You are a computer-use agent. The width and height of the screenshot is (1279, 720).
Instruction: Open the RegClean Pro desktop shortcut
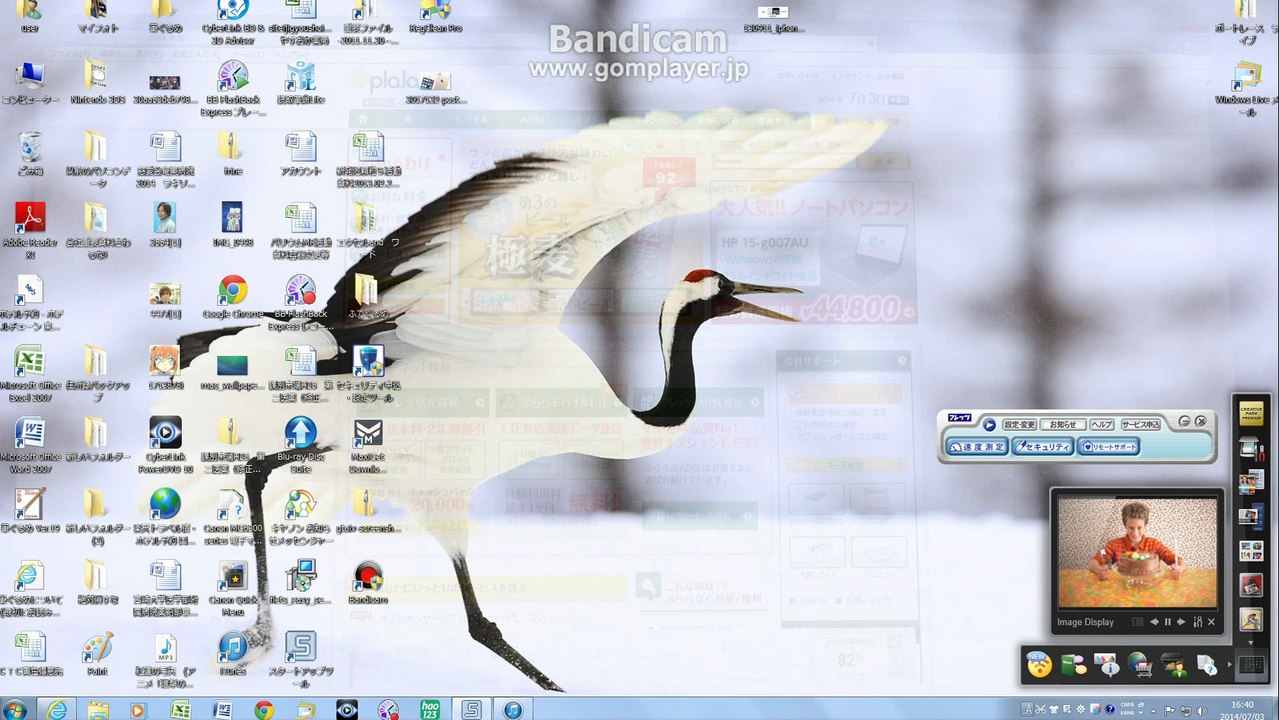tap(435, 16)
